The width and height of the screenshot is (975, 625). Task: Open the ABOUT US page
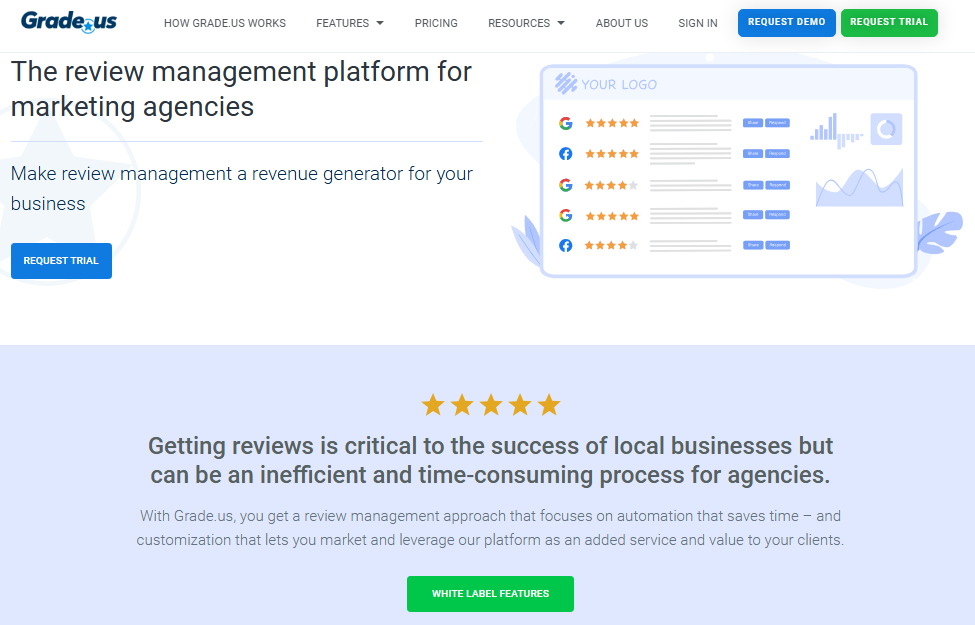click(622, 23)
